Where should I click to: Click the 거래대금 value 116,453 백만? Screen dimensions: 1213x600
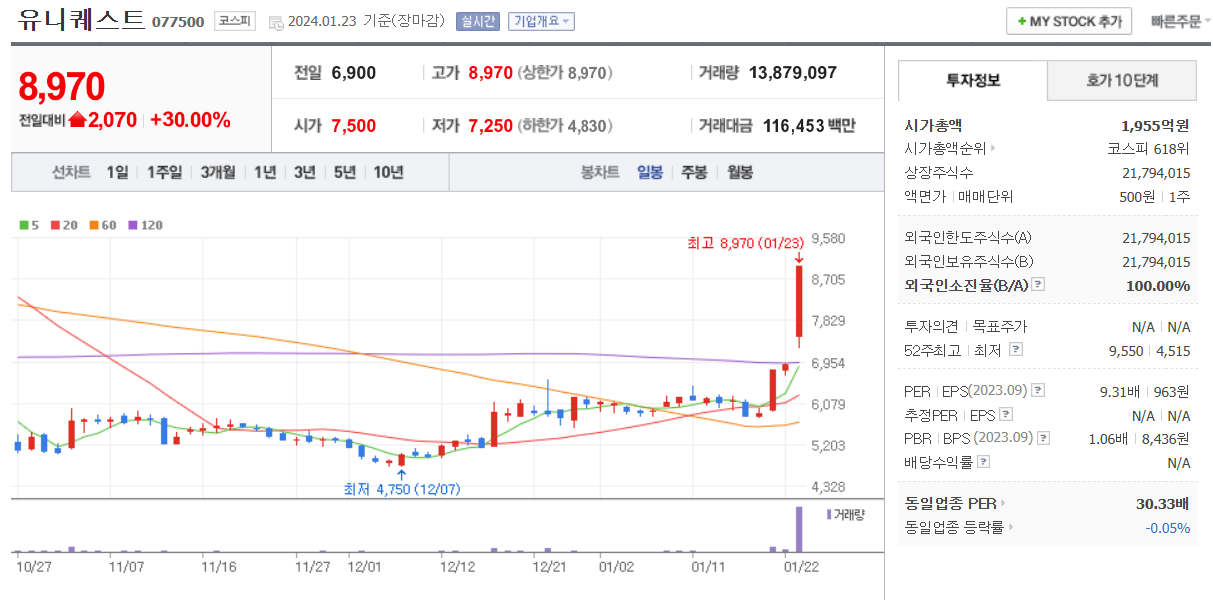(x=809, y=125)
